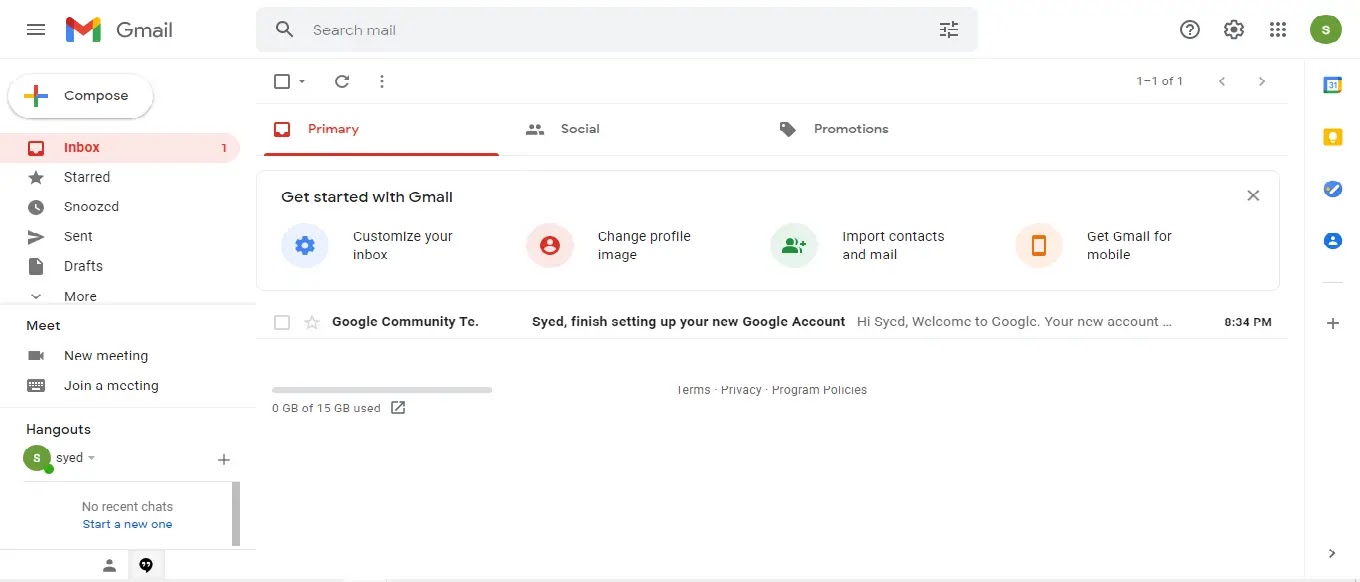
Task: Go to older messages arrow
Action: (1262, 81)
